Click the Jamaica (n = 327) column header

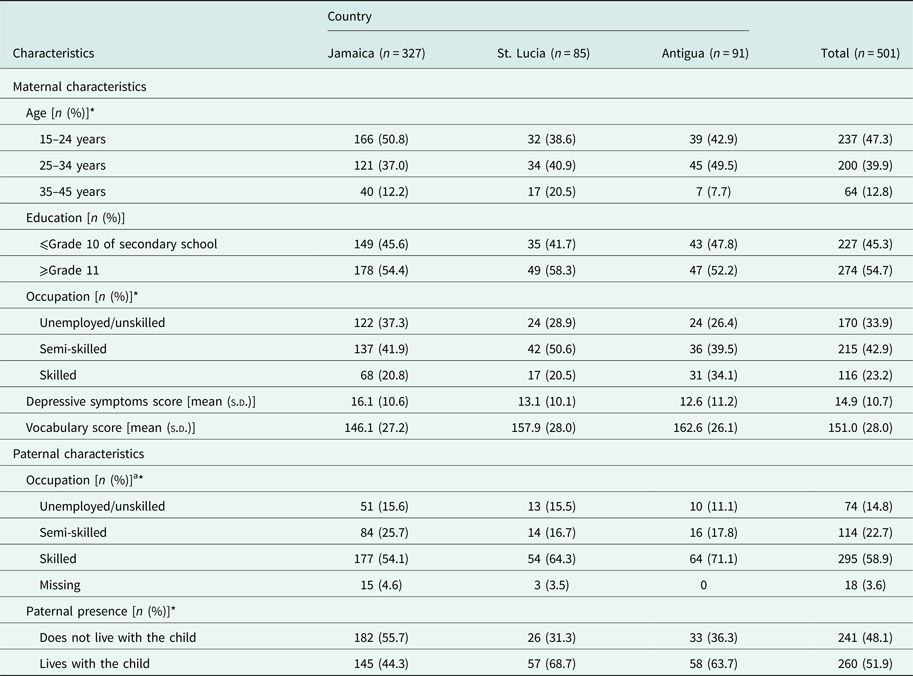377,54
